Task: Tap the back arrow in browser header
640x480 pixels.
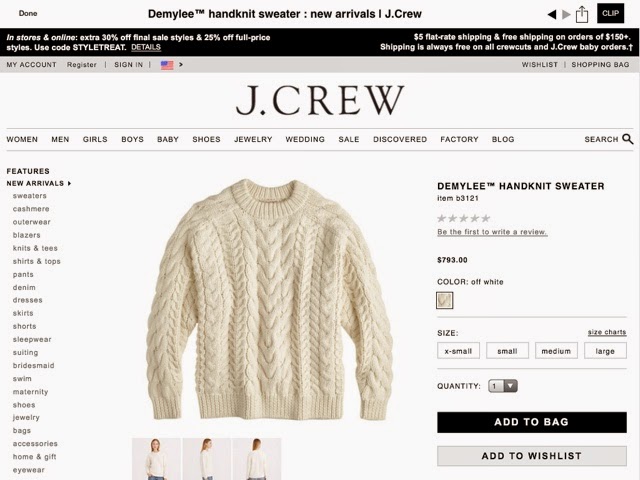Action: 552,15
